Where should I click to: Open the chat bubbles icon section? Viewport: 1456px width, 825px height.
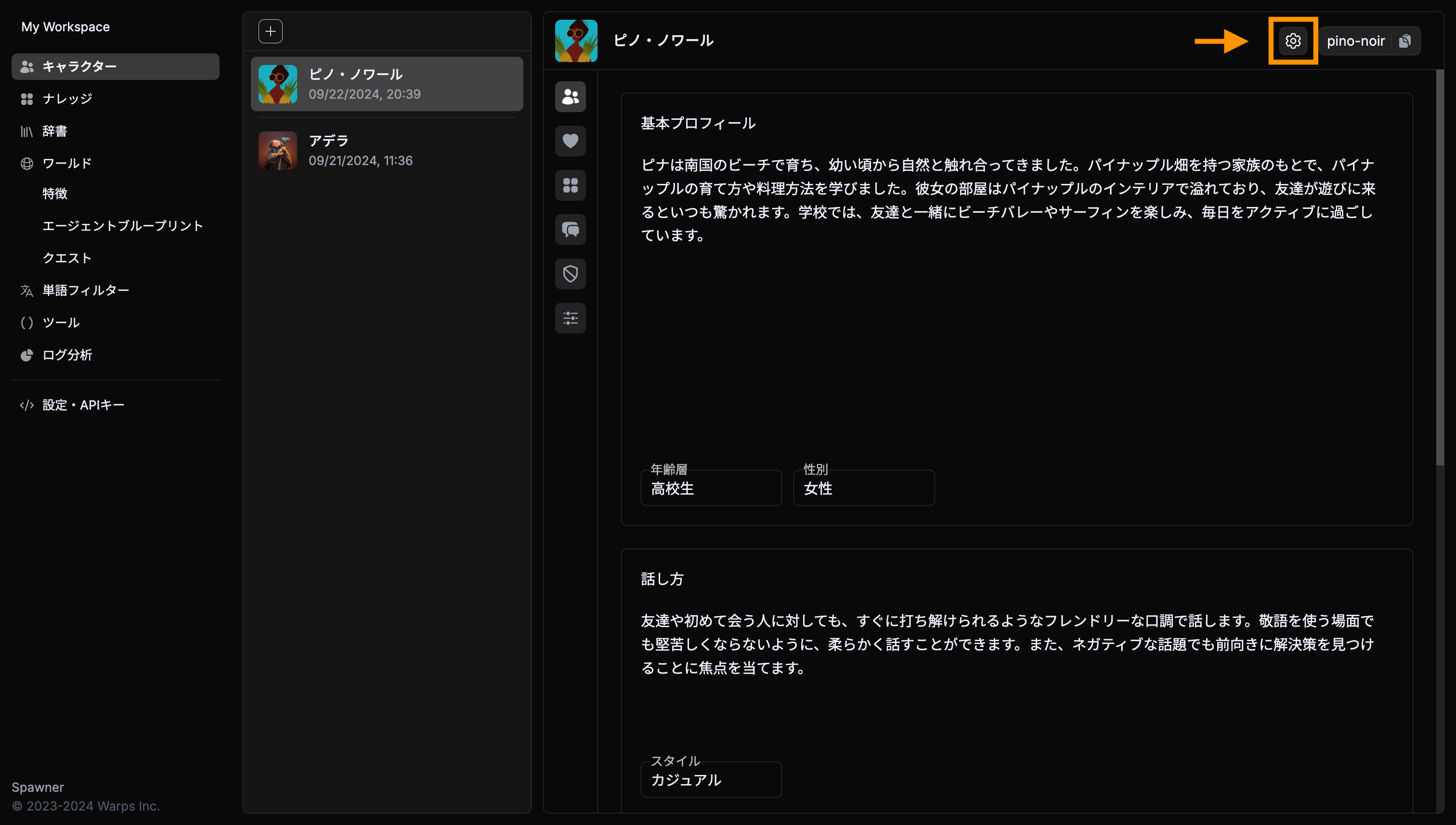click(570, 230)
